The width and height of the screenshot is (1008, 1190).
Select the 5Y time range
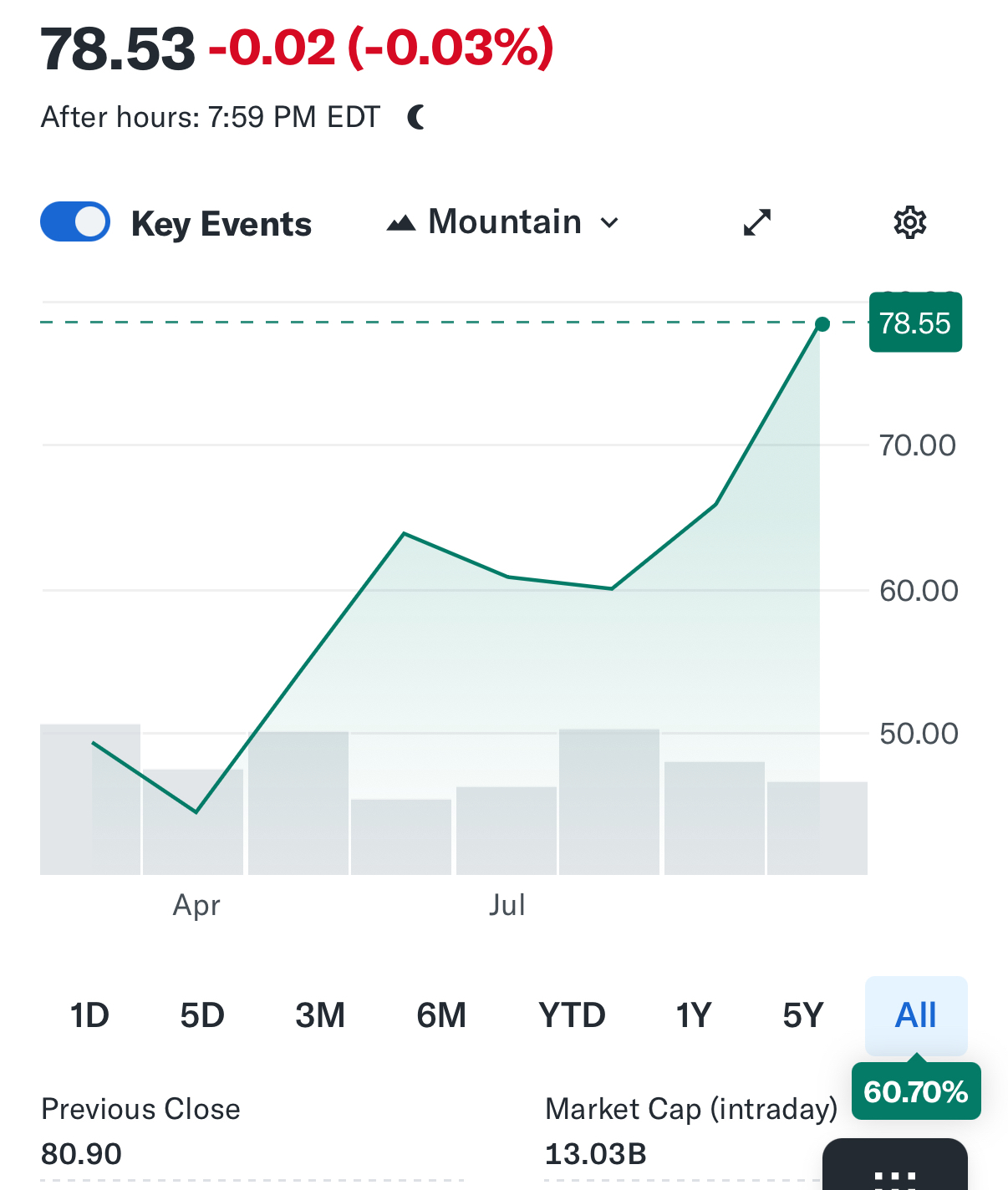[x=802, y=1015]
